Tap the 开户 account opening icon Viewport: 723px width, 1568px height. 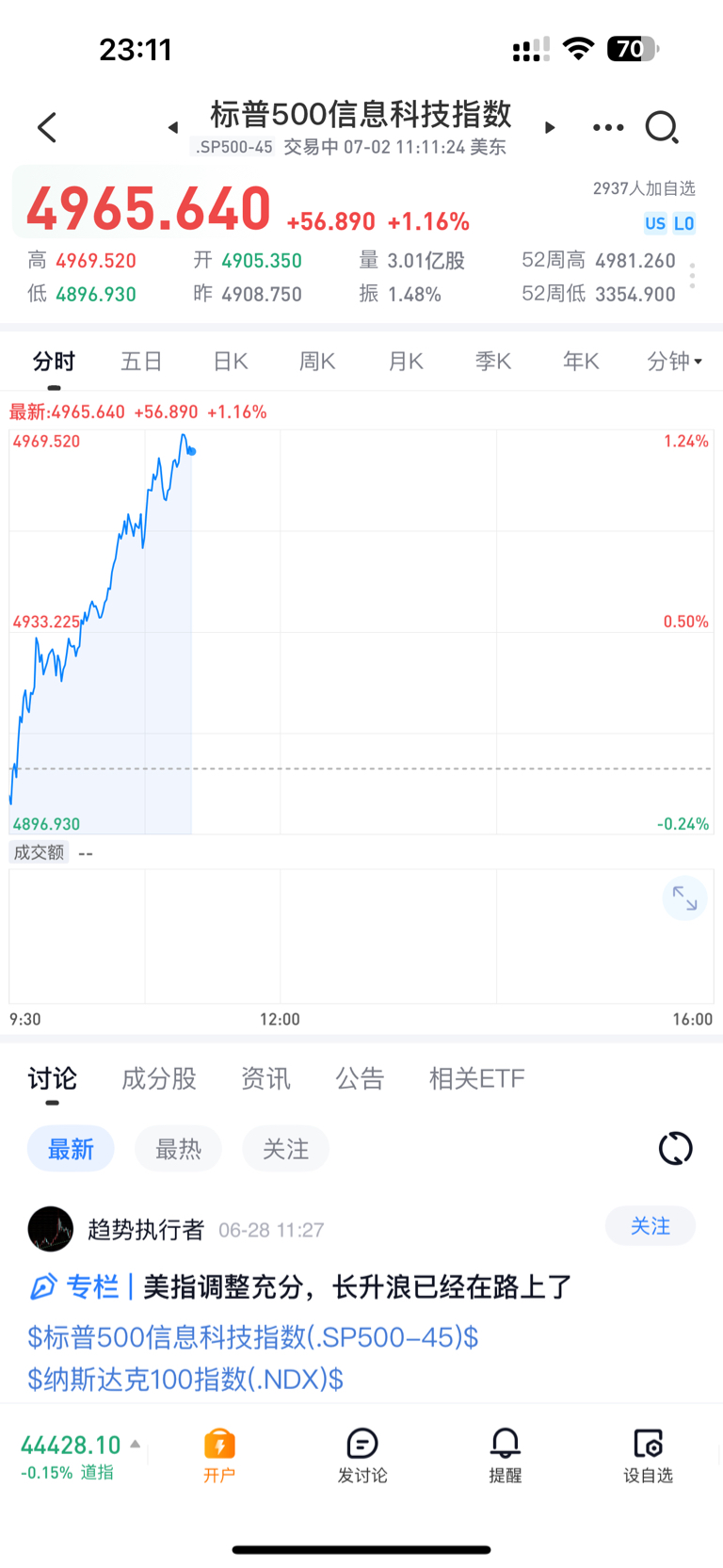219,1455
